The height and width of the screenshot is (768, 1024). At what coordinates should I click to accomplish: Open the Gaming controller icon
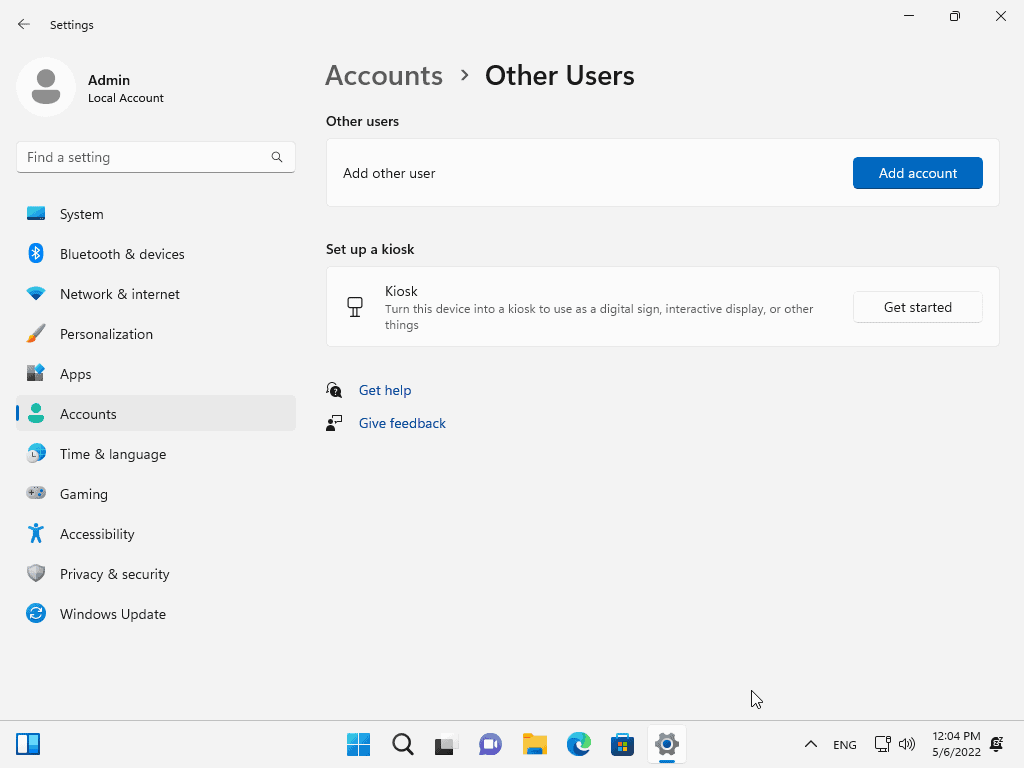(36, 493)
